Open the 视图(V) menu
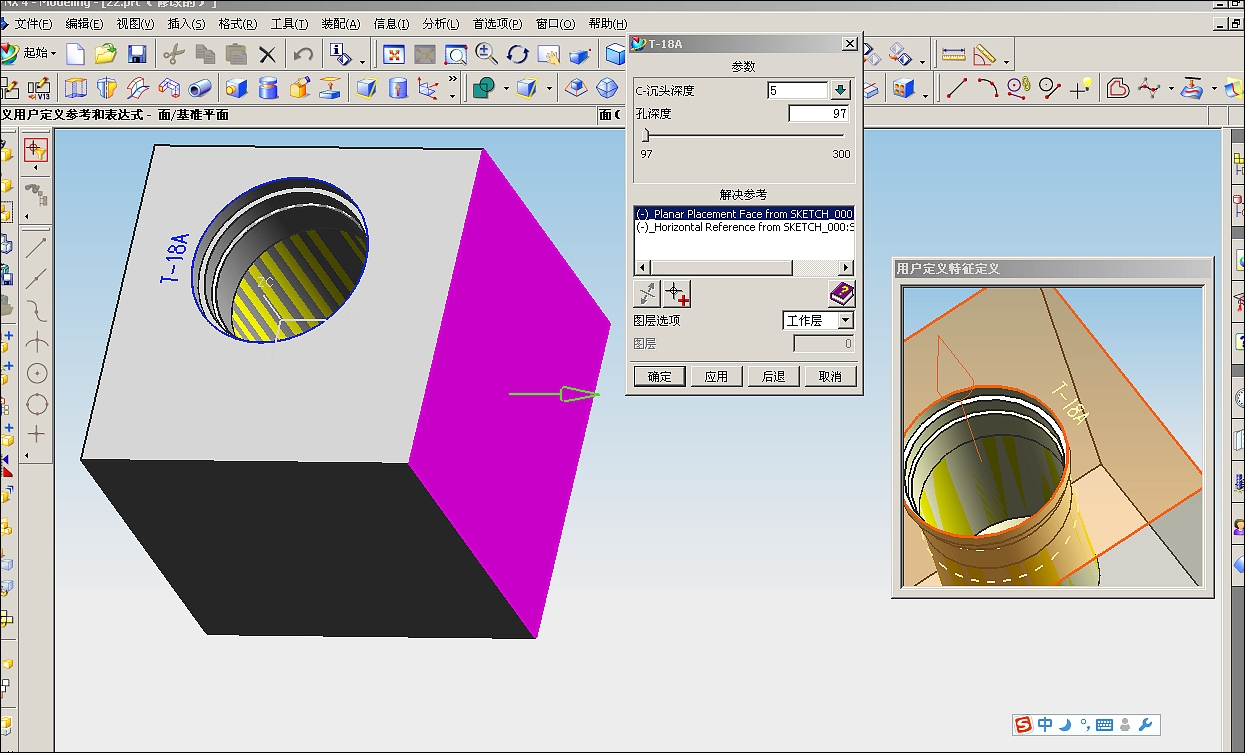The width and height of the screenshot is (1245, 753). tap(135, 23)
